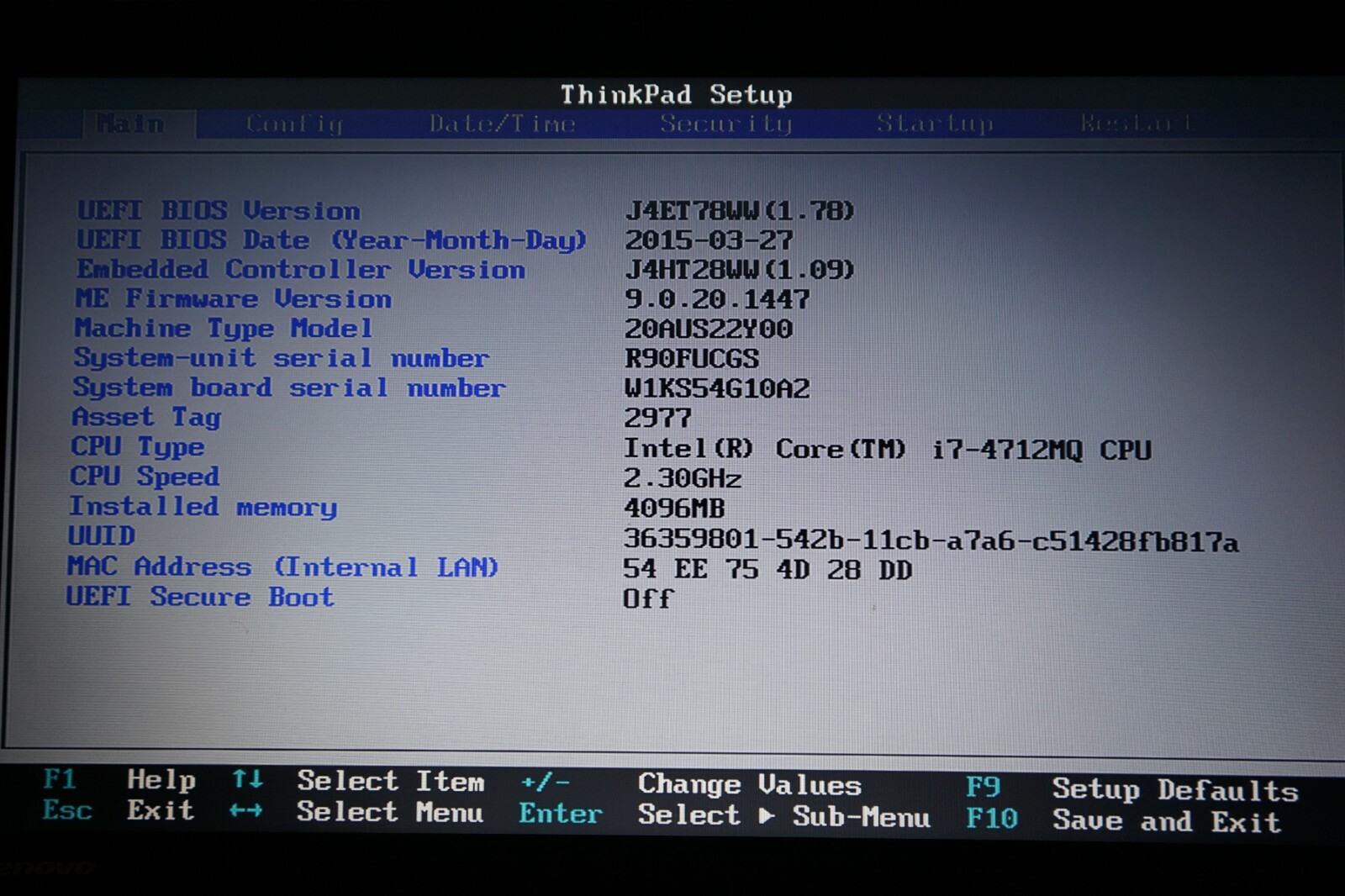
Task: Open the Restart tab
Action: pyautogui.click(x=1137, y=124)
